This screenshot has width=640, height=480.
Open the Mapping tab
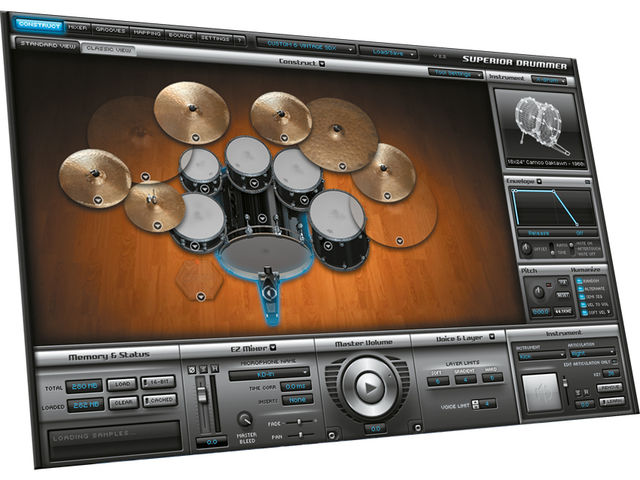(x=147, y=33)
